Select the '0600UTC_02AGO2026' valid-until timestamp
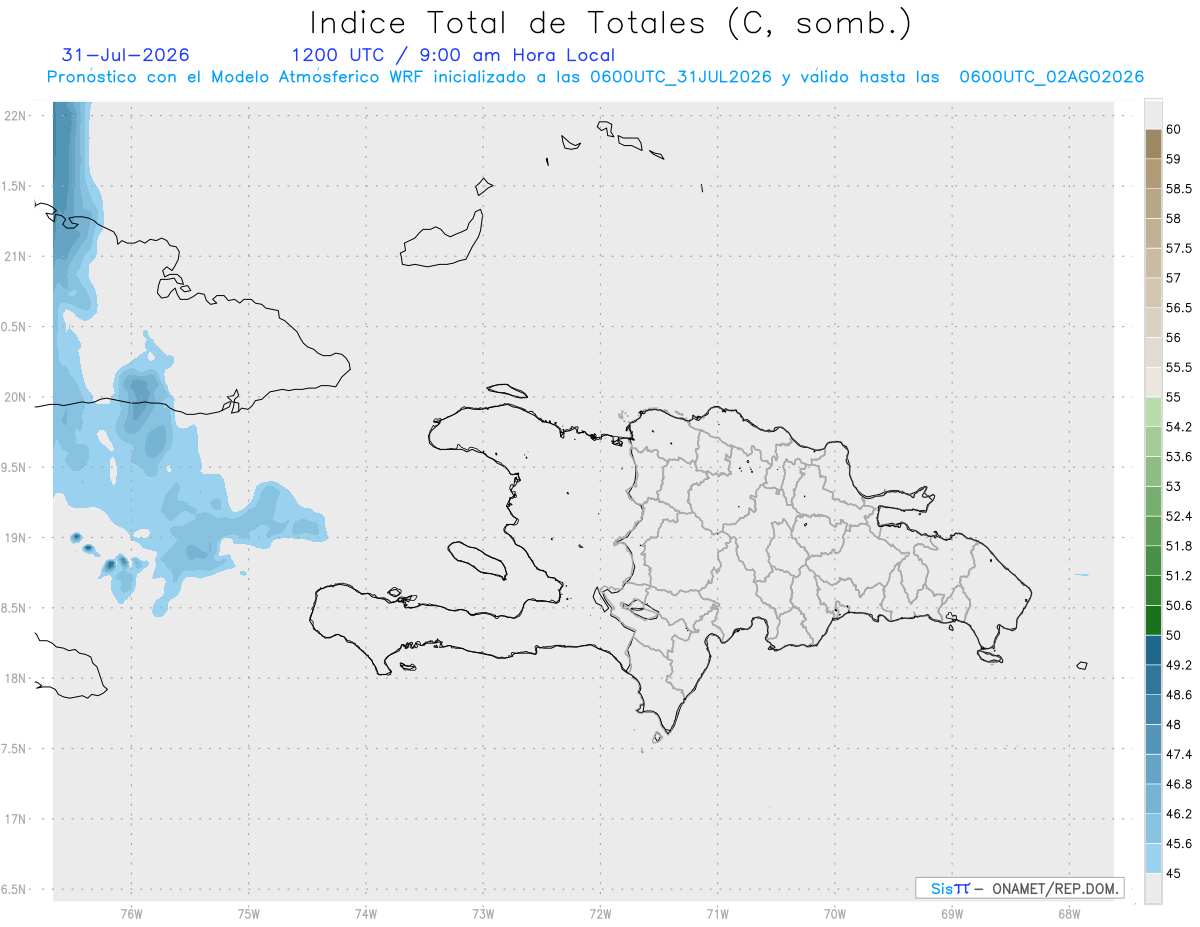This screenshot has height=927, width=1200. pyautogui.click(x=1051, y=77)
